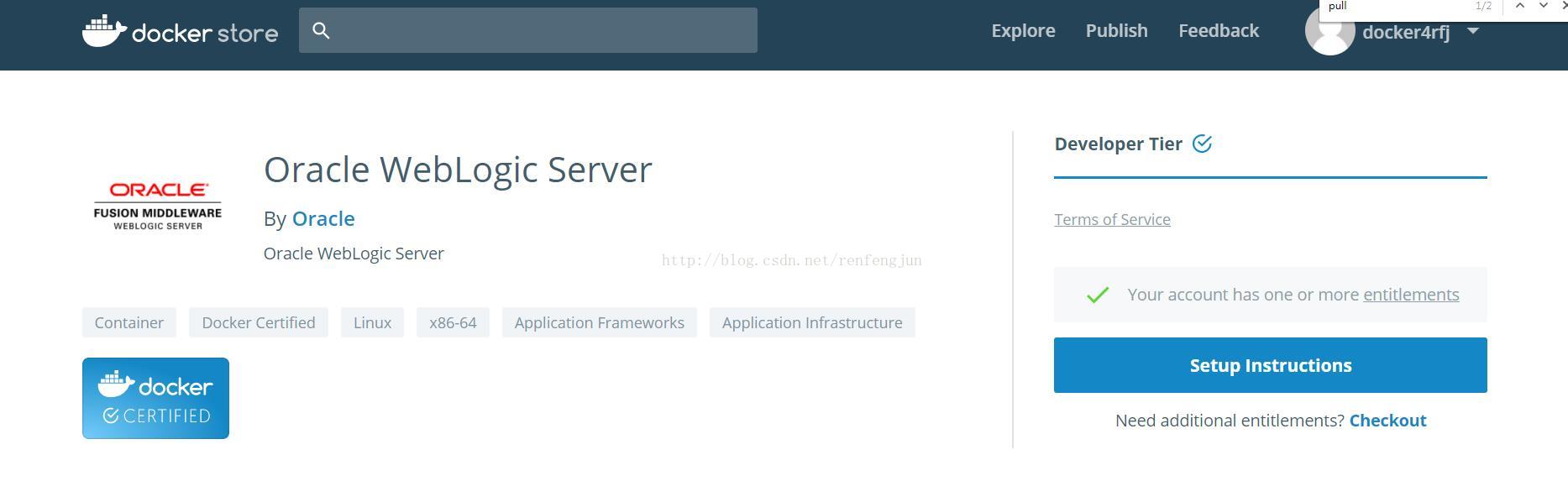Click the user avatar icon
This screenshot has width=1568, height=502.
(x=1329, y=31)
